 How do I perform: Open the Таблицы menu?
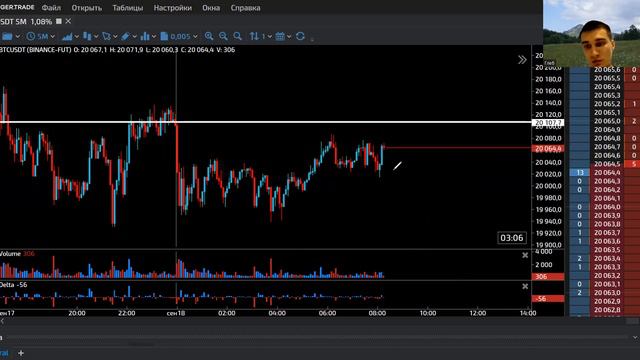[128, 8]
